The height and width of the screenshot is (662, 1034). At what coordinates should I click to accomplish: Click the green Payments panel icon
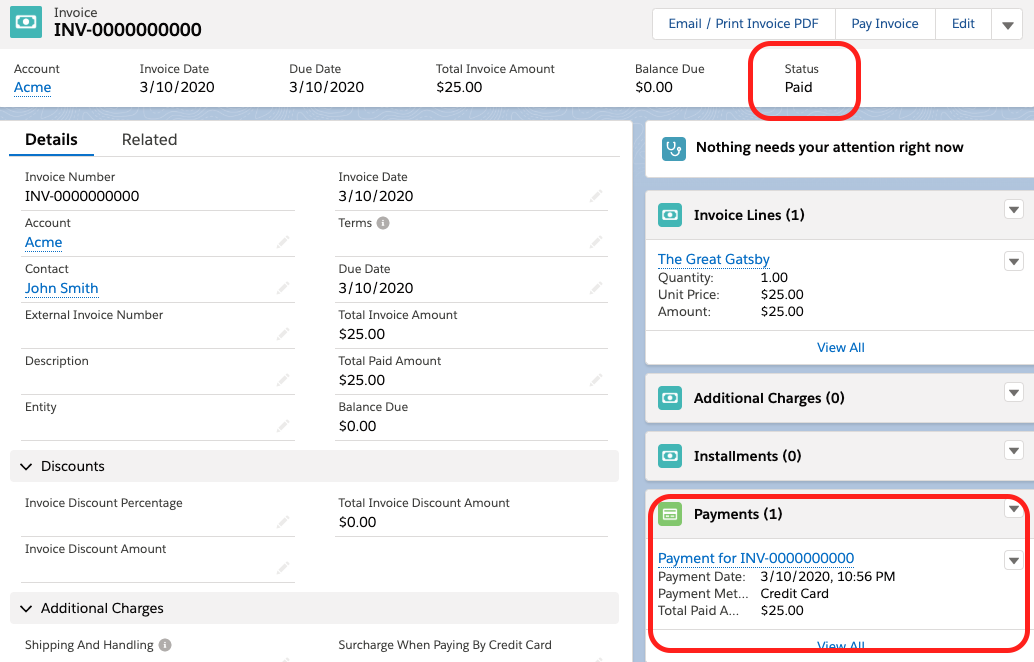(670, 514)
